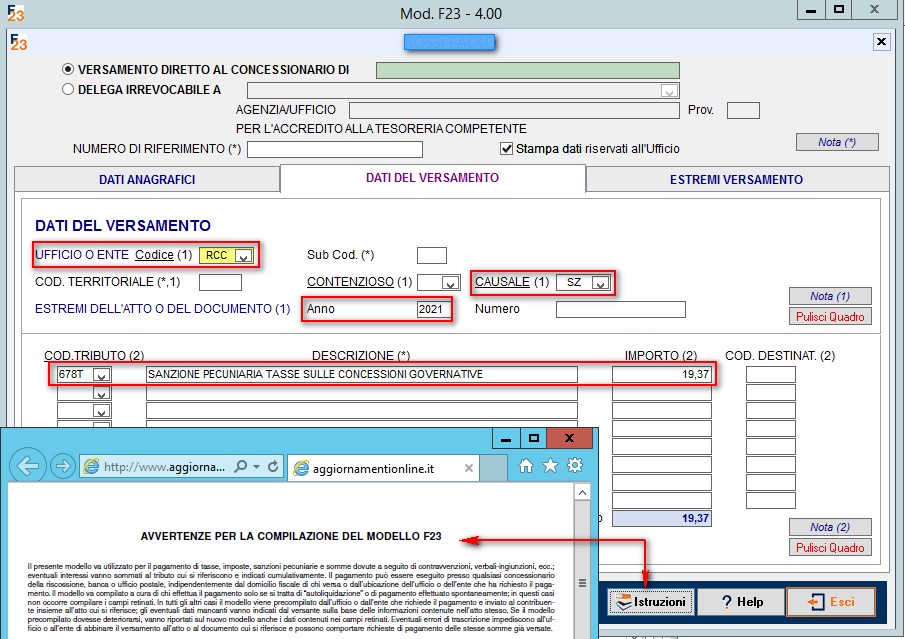Viewport: 905px width, 639px height.
Task: Expand the 678T tributo code dropdown
Action: pos(102,375)
